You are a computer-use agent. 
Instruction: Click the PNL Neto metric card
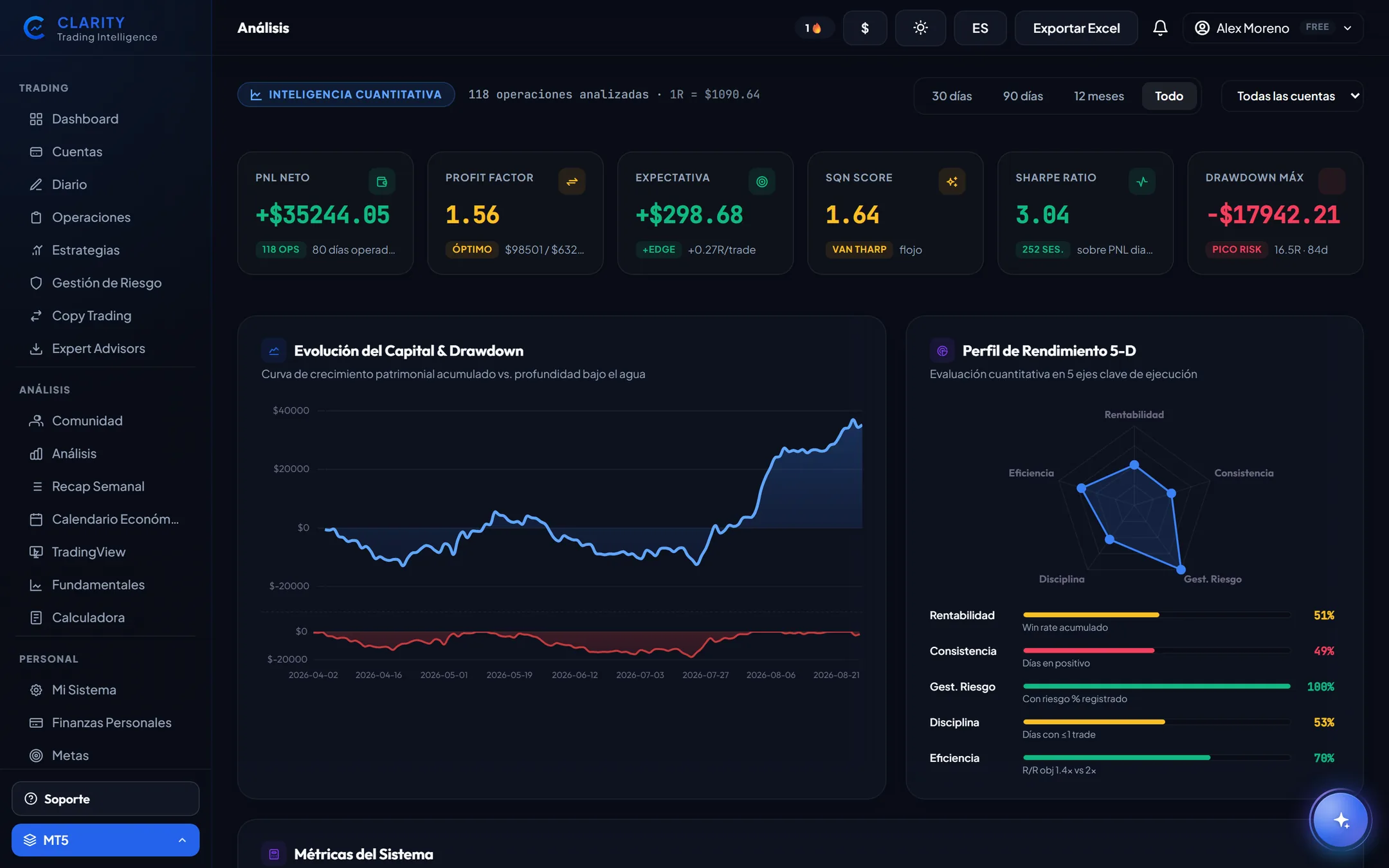pos(325,213)
